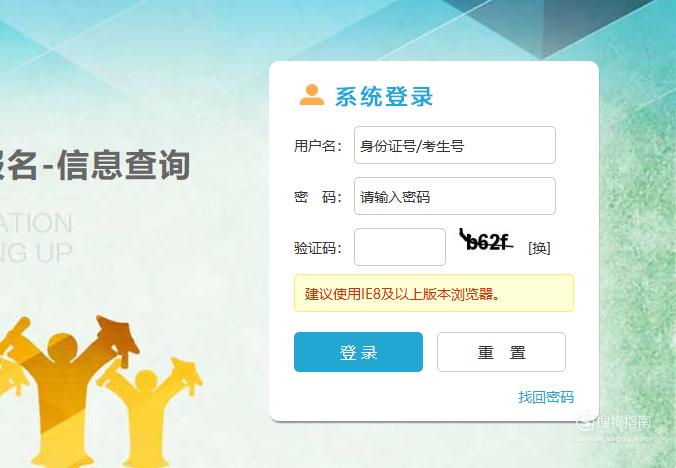Click the Sogou watermark logo
Image resolution: width=676 pixels, height=468 pixels.
[614, 424]
